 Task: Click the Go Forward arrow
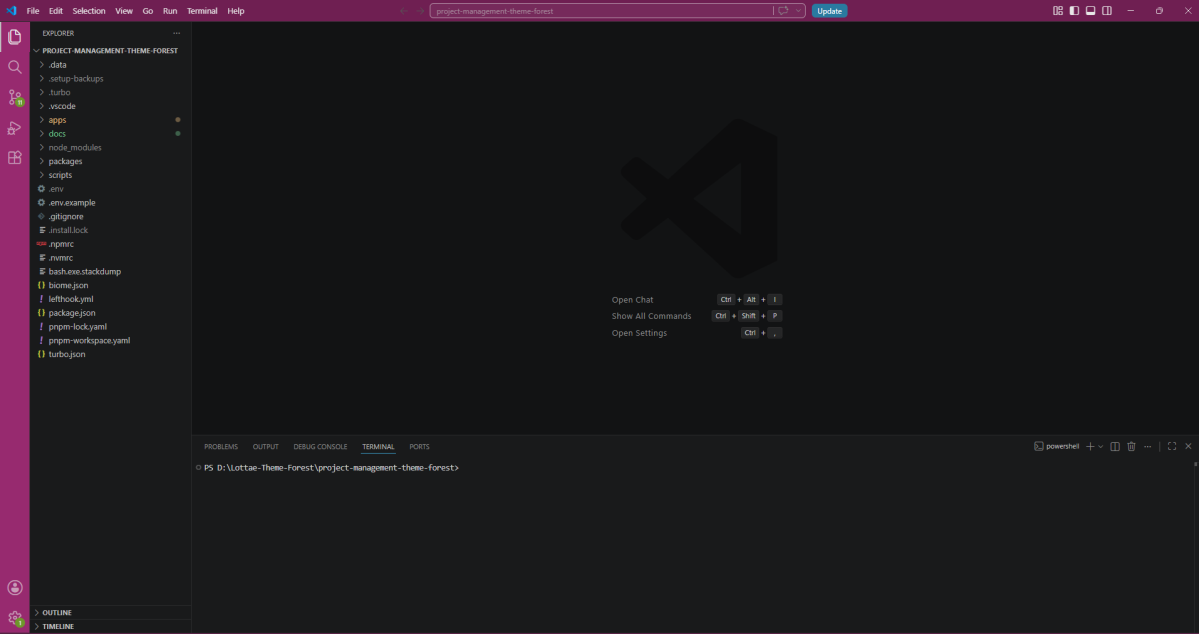pyautogui.click(x=420, y=11)
